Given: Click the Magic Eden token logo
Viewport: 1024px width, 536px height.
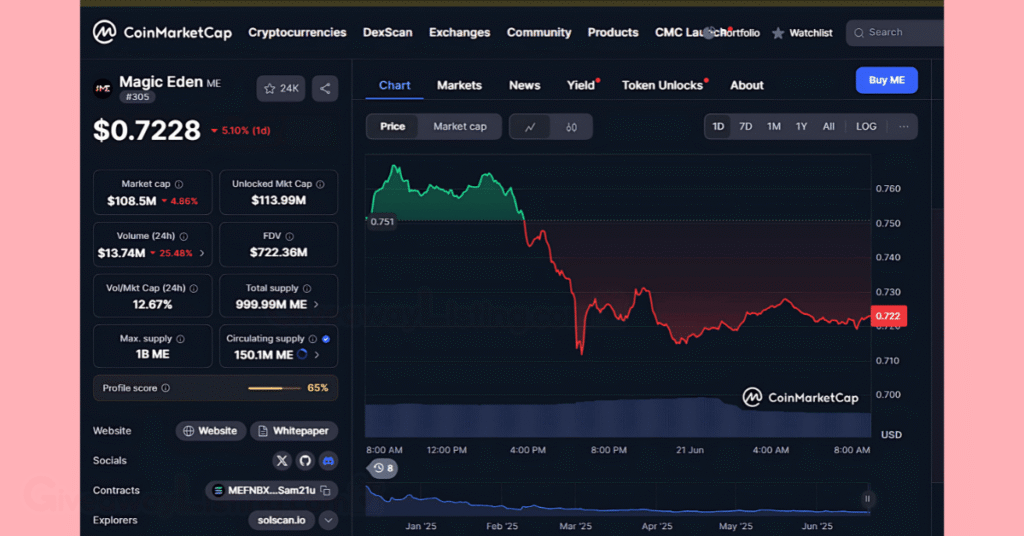Looking at the screenshot, I should pos(103,88).
